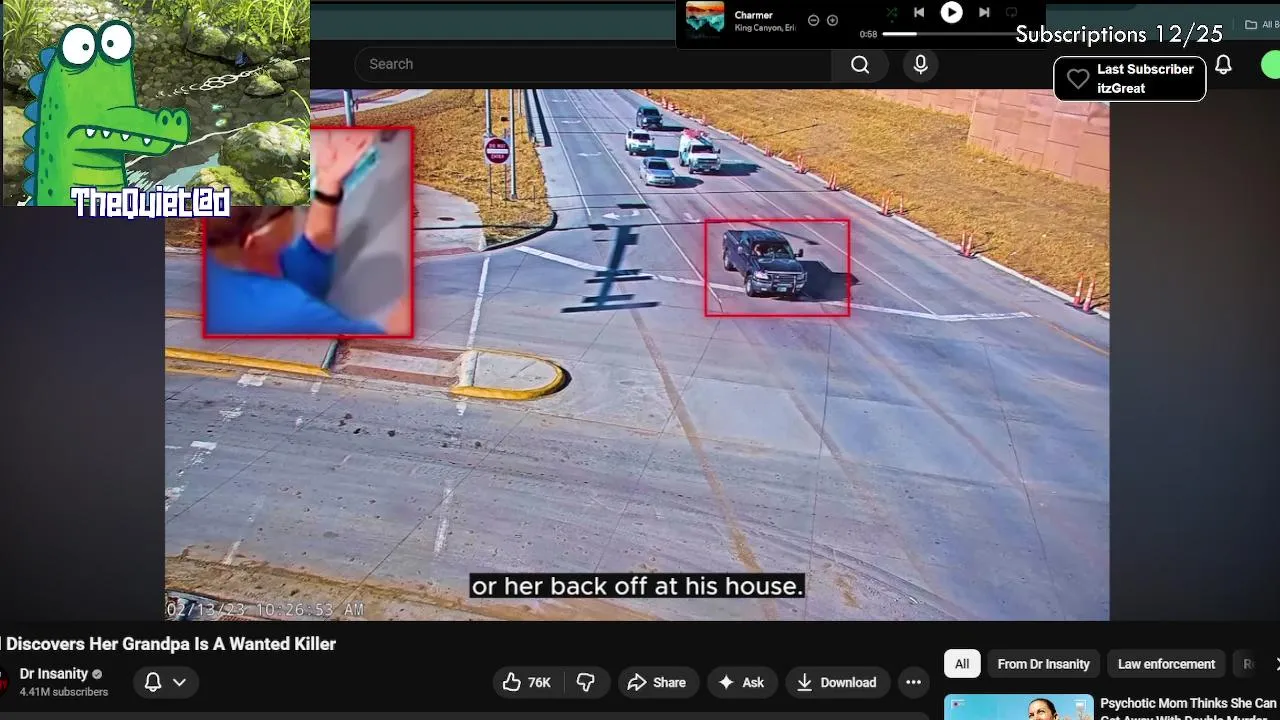Download the video
Viewport: 1280px width, 720px height.
pos(837,682)
